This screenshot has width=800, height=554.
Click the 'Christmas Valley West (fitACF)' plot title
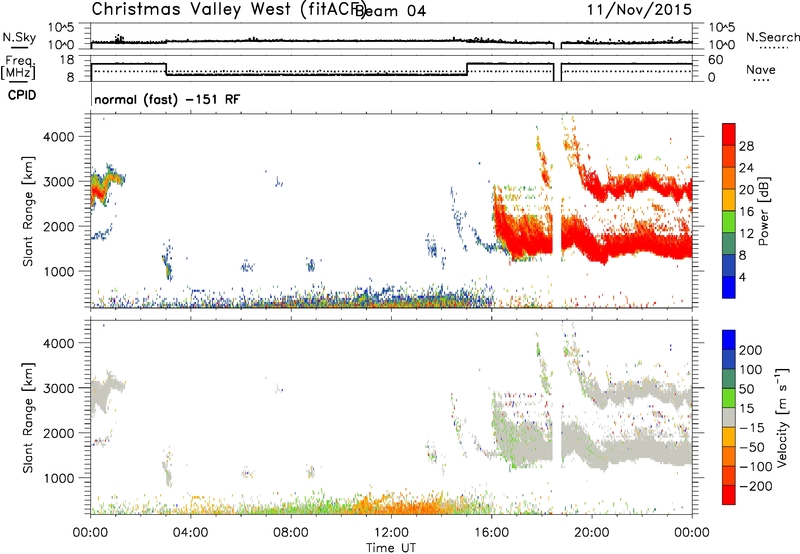click(x=228, y=9)
